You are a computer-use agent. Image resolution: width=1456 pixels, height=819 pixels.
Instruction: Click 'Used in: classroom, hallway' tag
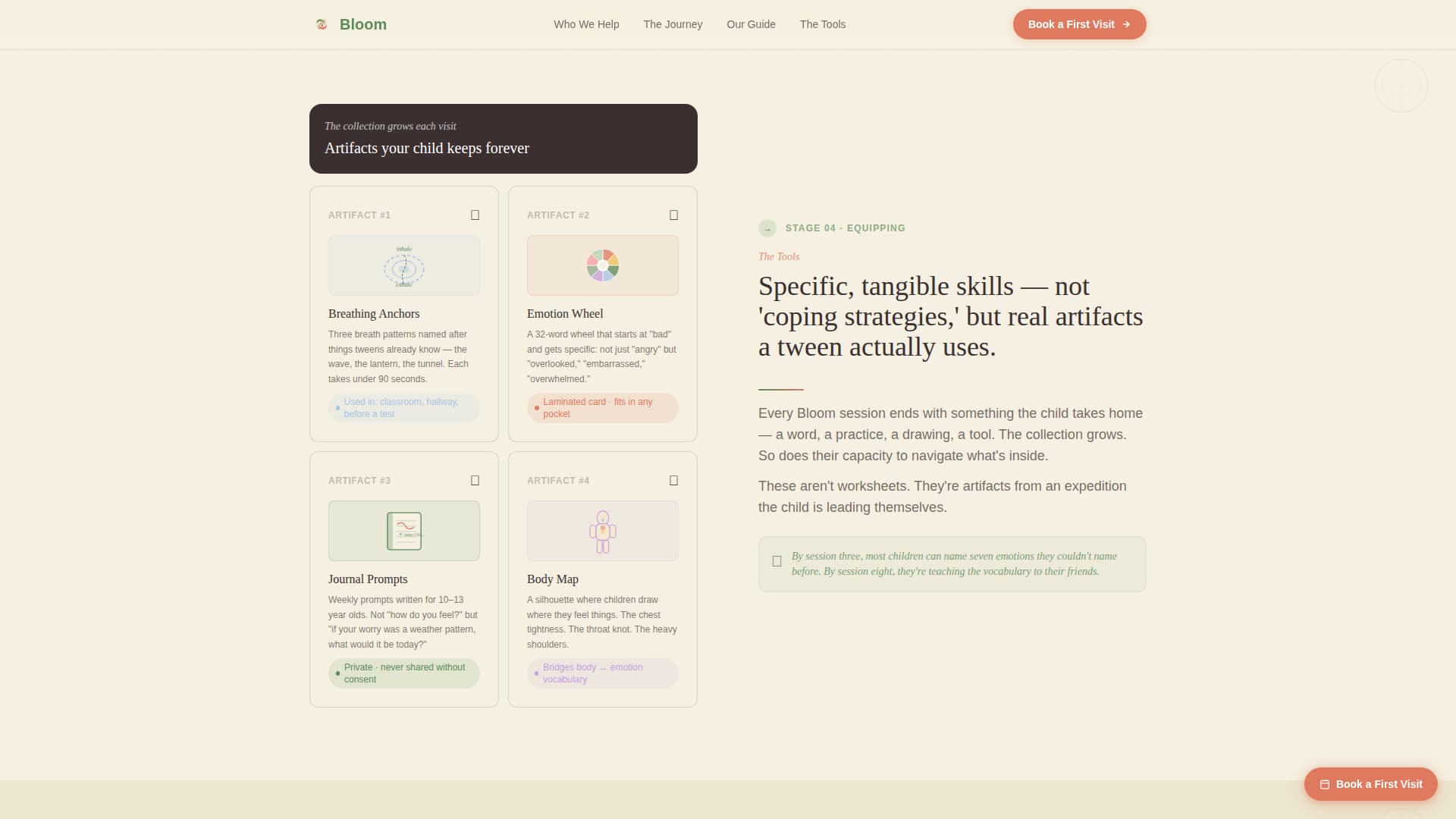coord(404,408)
